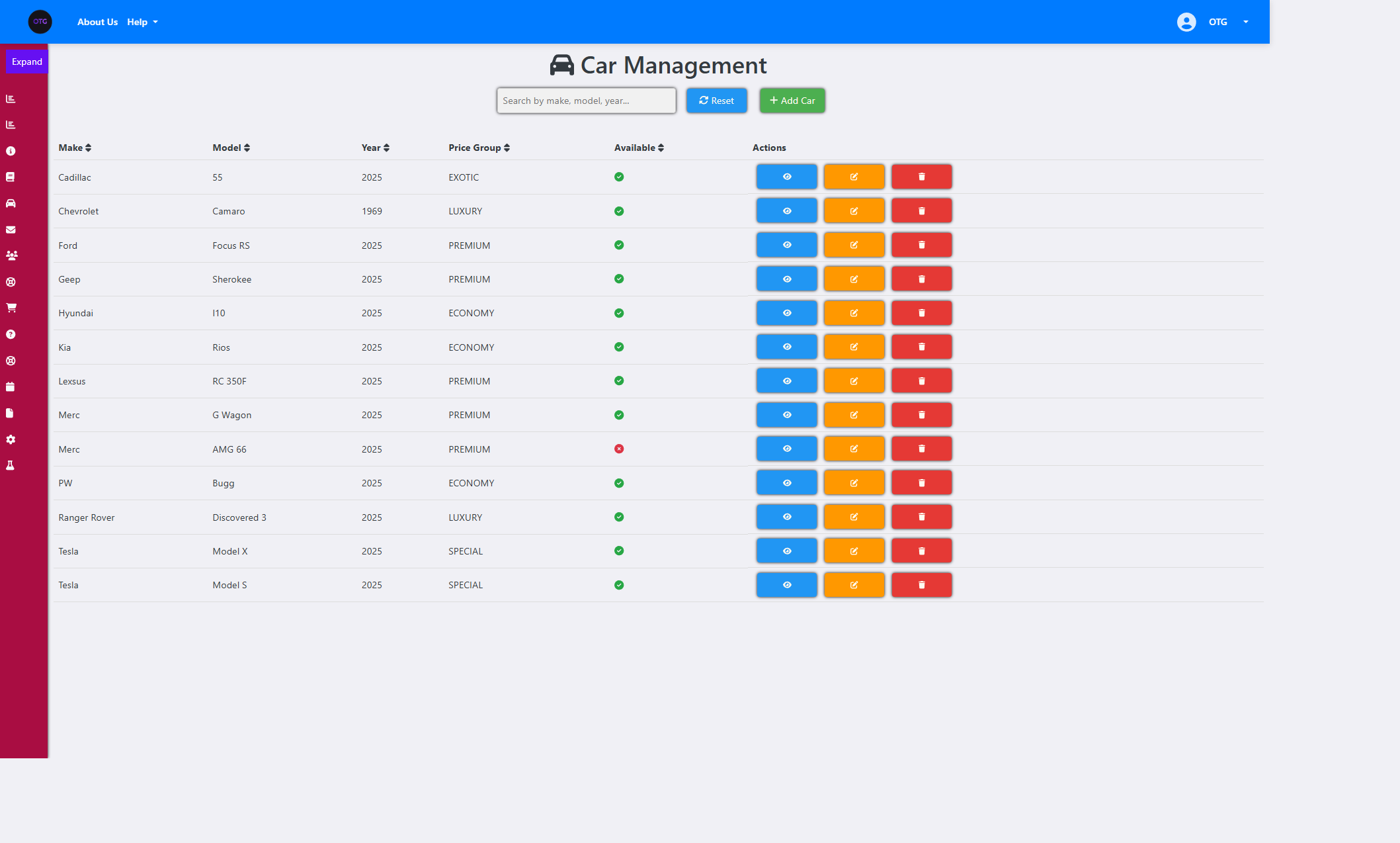This screenshot has width=1400, height=843.
Task: Delete the Ranger Rover Discovered 3 entry
Action: (921, 517)
